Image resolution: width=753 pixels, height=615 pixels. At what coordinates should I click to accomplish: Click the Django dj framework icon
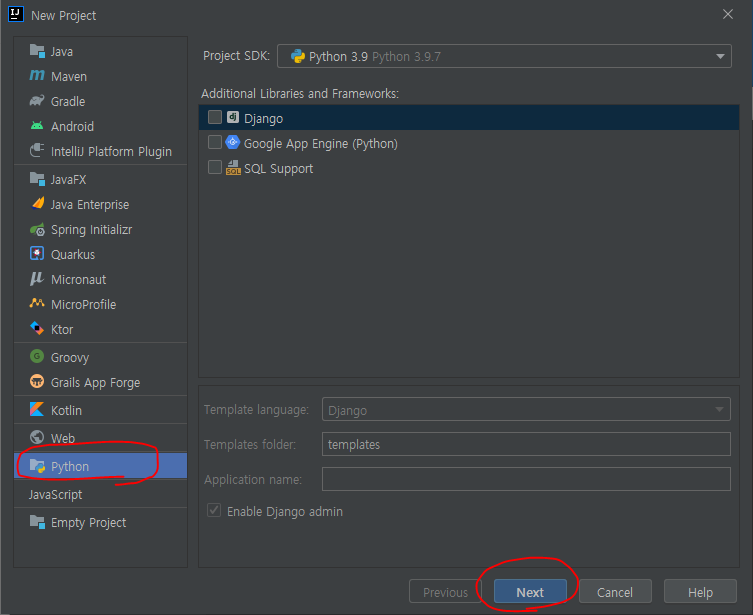tap(233, 117)
